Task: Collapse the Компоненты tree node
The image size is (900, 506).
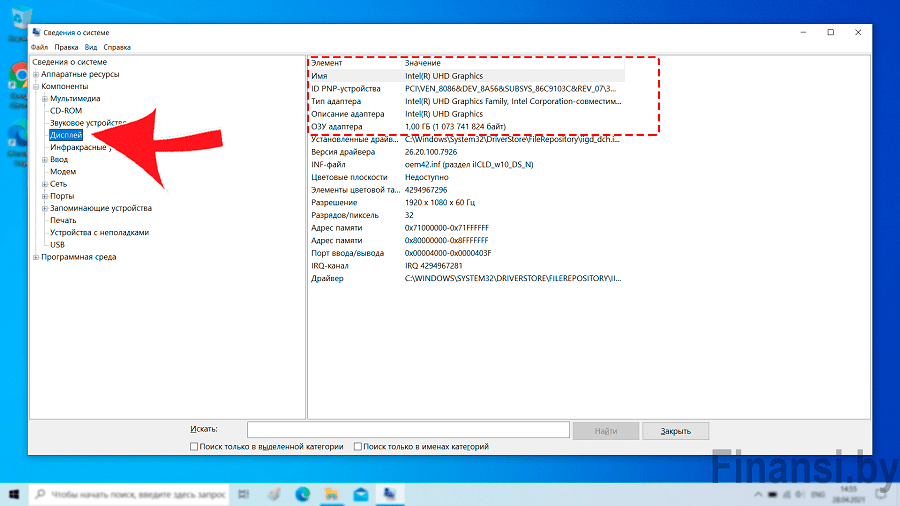Action: [36, 87]
